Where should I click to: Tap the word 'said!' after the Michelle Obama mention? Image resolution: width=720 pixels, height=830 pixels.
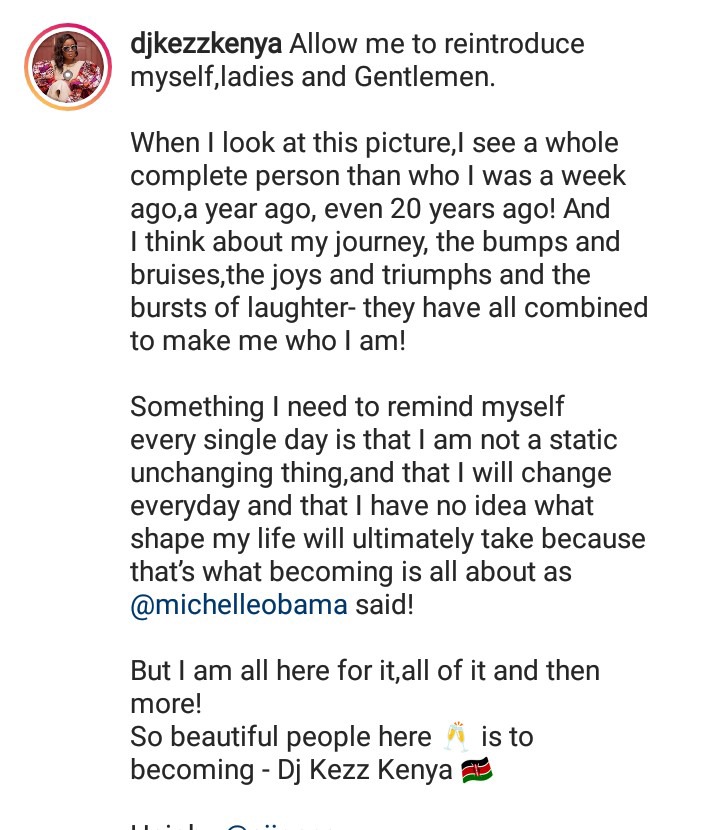click(384, 605)
